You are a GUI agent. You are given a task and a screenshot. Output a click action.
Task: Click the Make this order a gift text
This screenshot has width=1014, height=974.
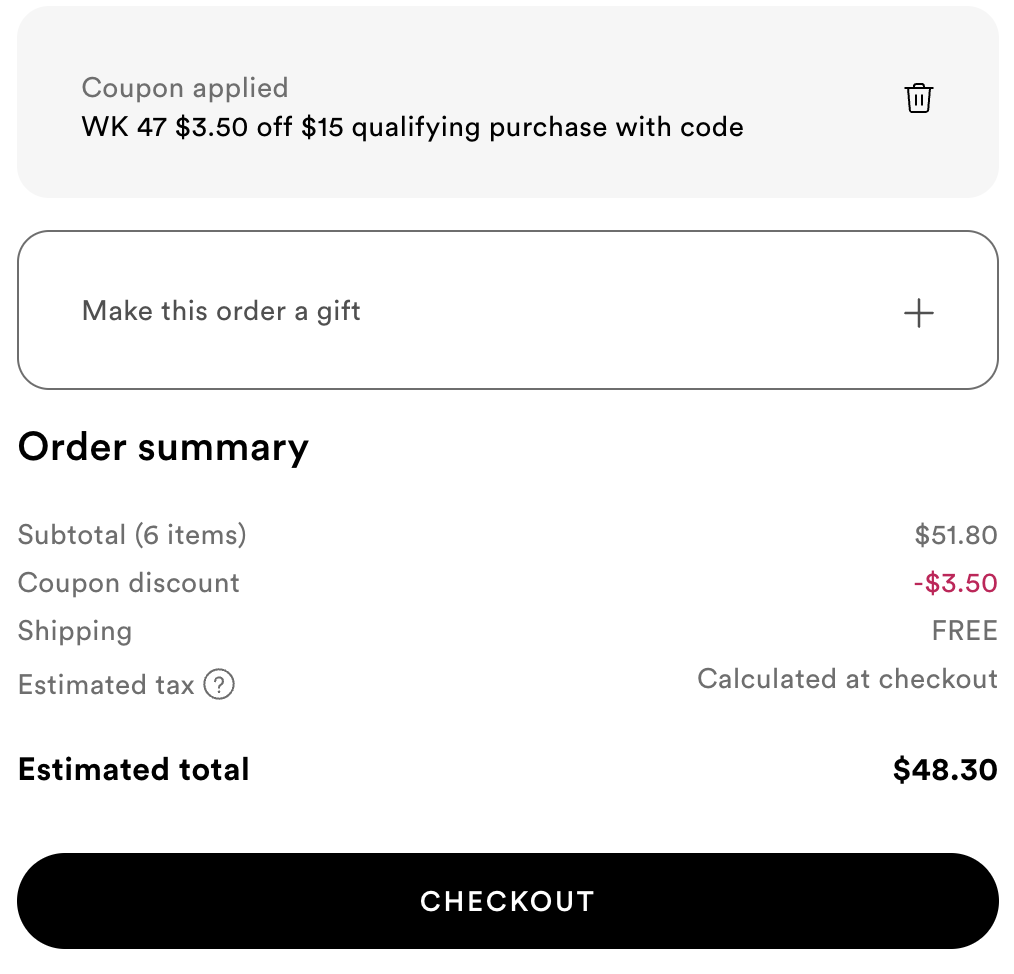221,312
